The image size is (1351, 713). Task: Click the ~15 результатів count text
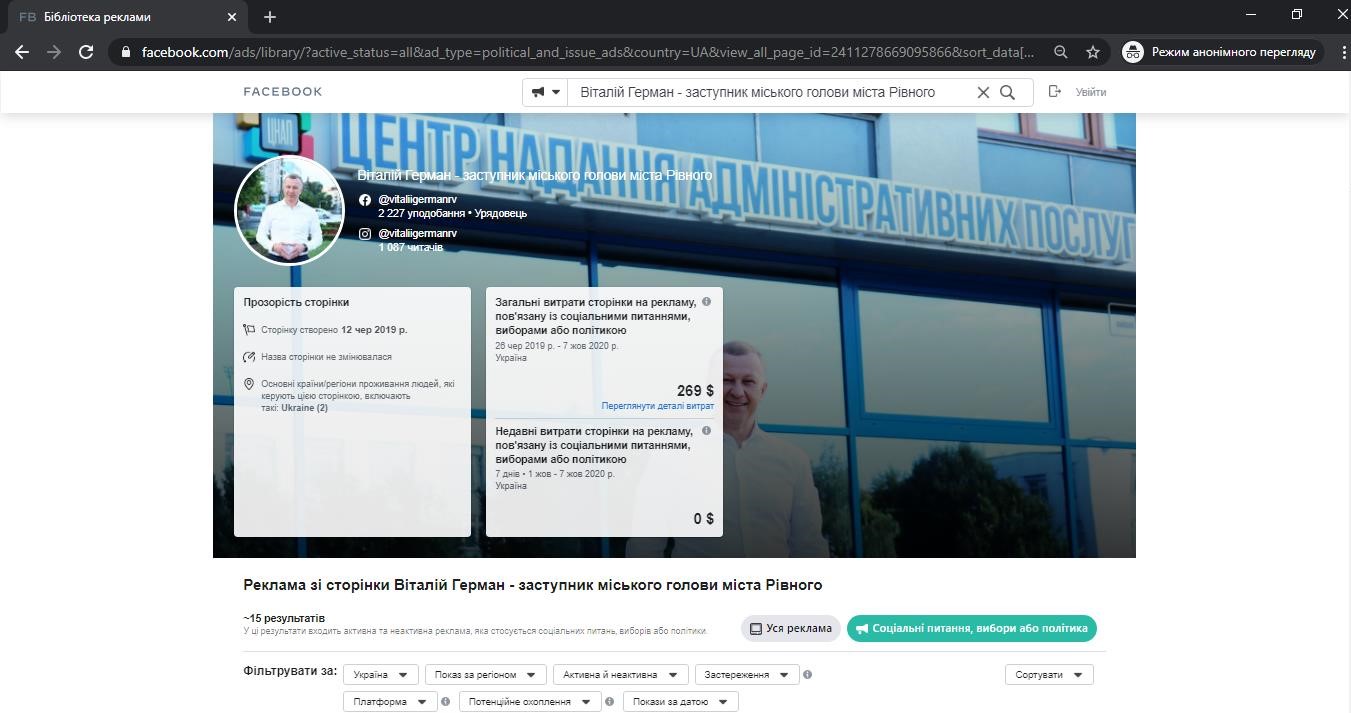coord(284,618)
